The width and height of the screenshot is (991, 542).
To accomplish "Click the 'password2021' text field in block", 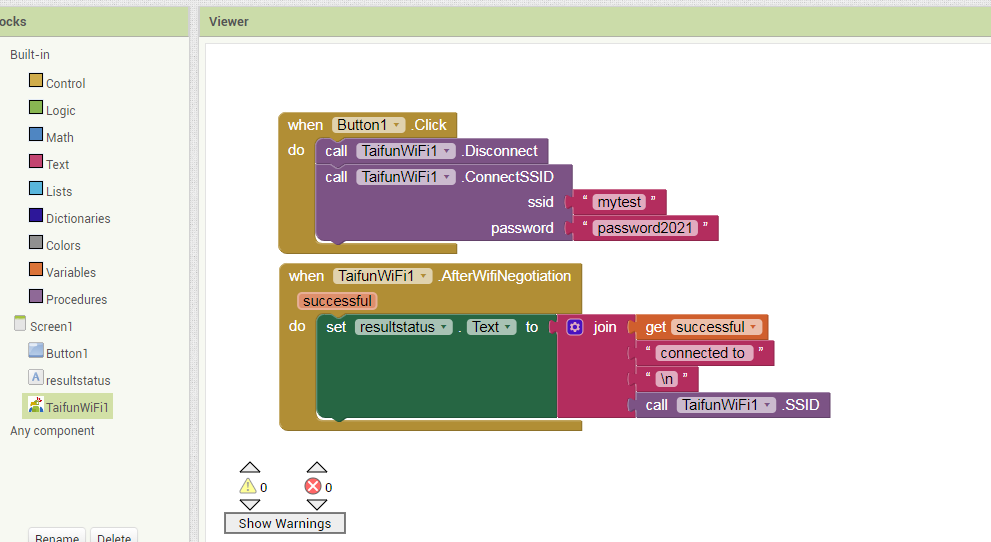I will pos(645,228).
